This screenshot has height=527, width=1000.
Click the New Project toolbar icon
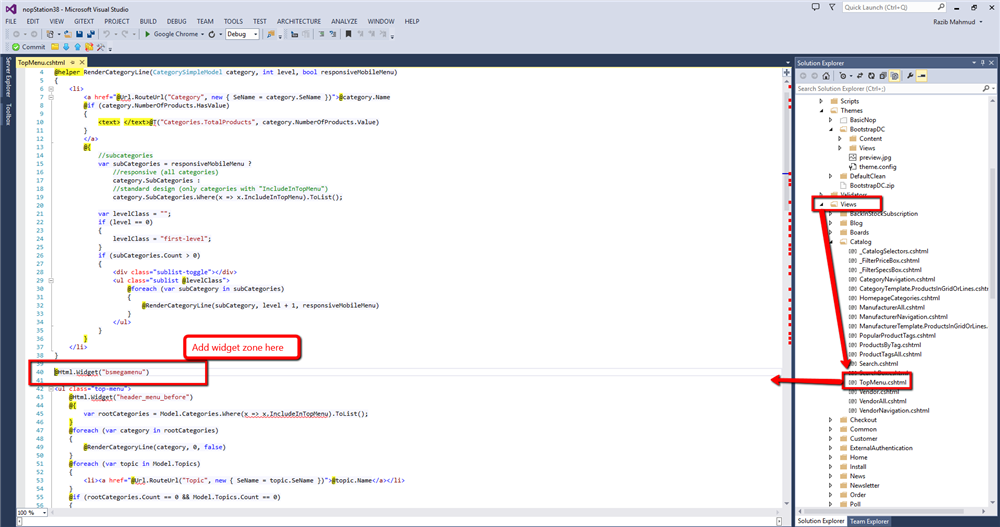click(x=50, y=34)
